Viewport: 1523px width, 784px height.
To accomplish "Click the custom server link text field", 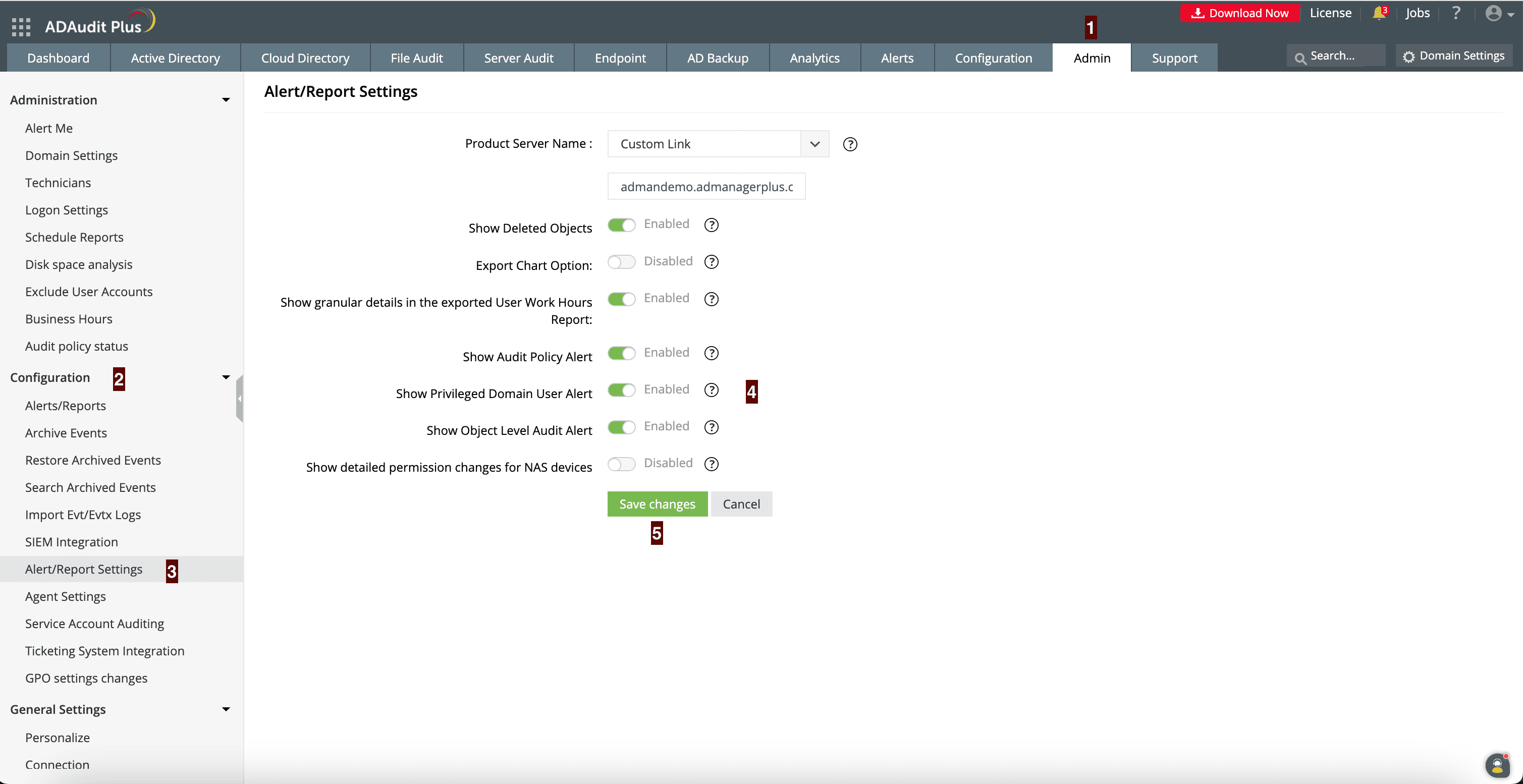I will click(x=706, y=187).
